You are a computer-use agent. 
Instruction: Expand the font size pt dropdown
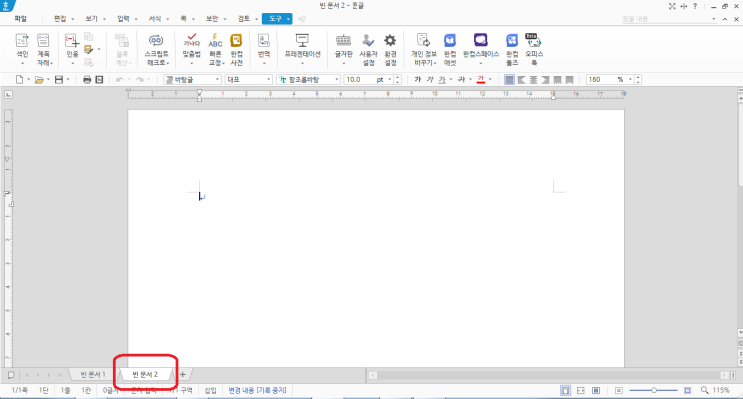[390, 80]
